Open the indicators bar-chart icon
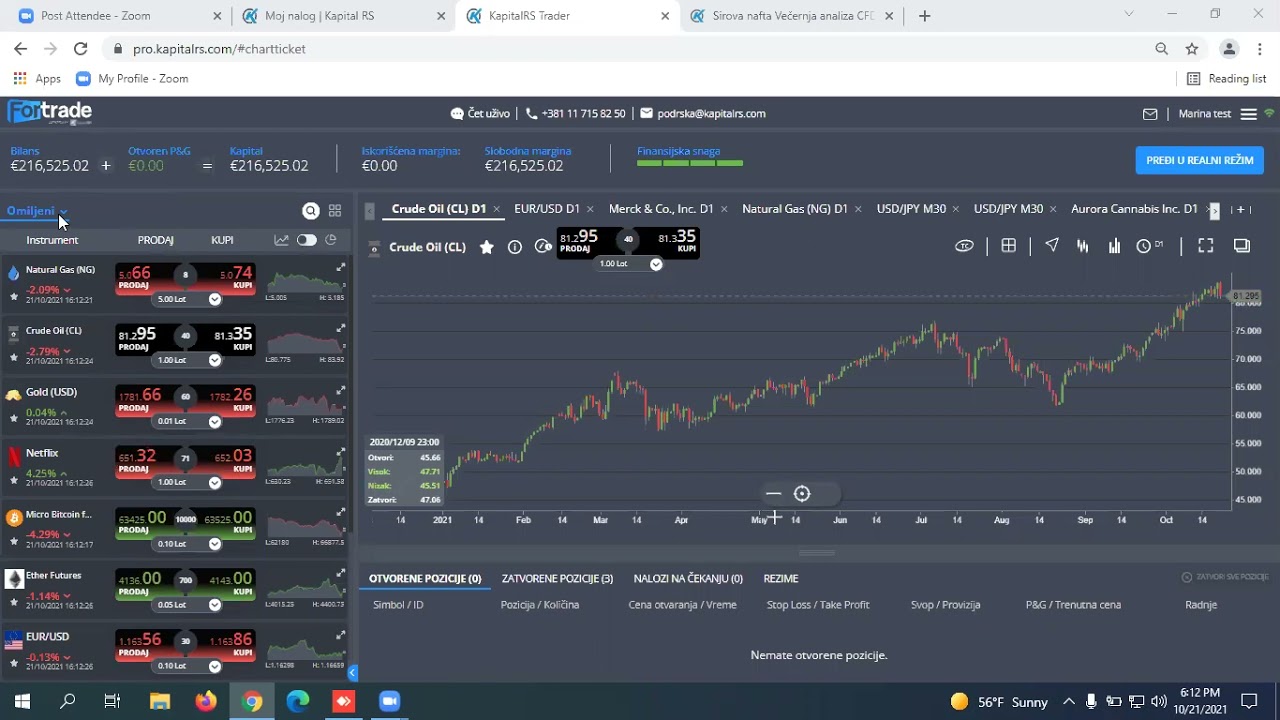 pyautogui.click(x=1114, y=246)
